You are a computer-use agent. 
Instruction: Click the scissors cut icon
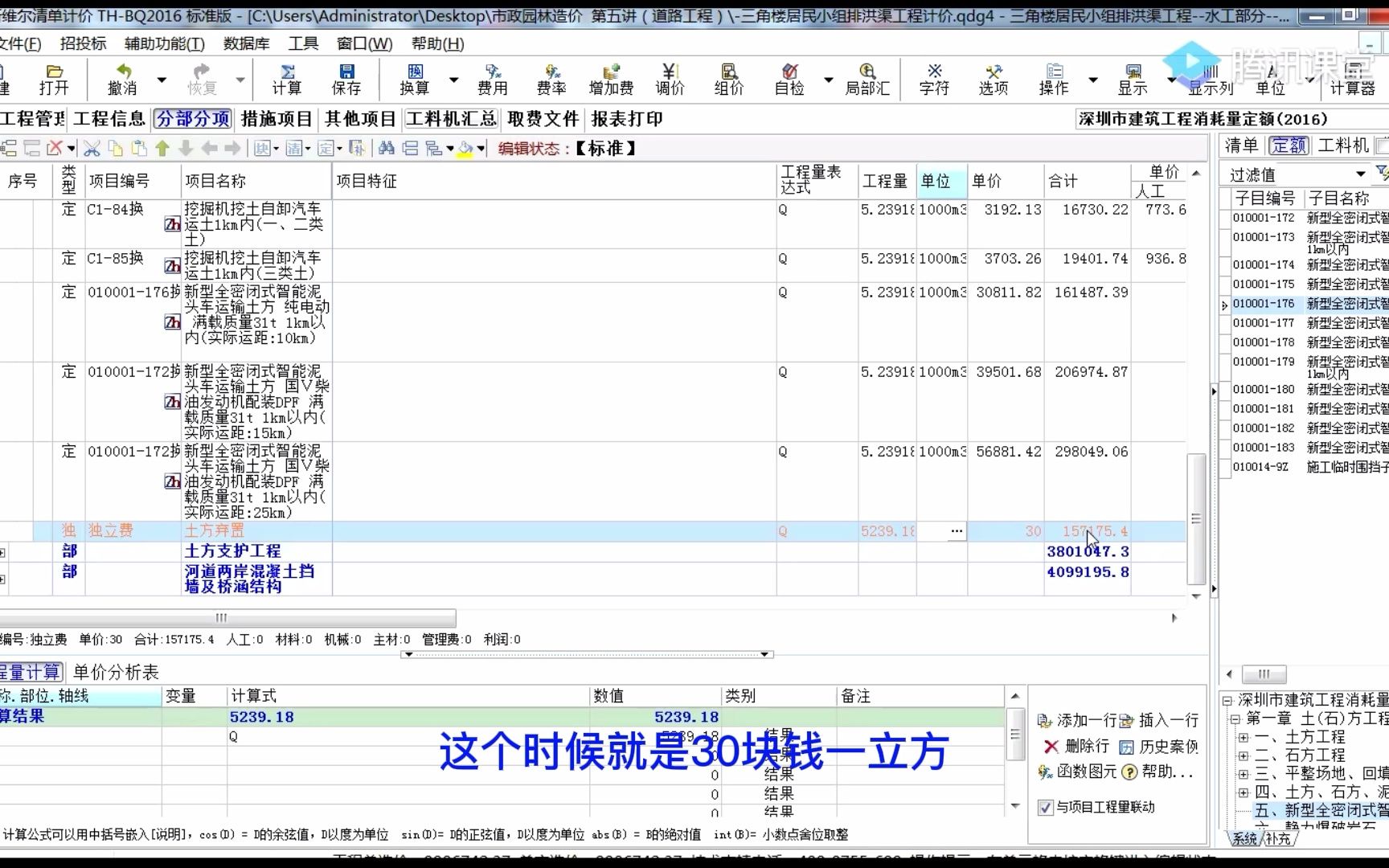point(92,149)
